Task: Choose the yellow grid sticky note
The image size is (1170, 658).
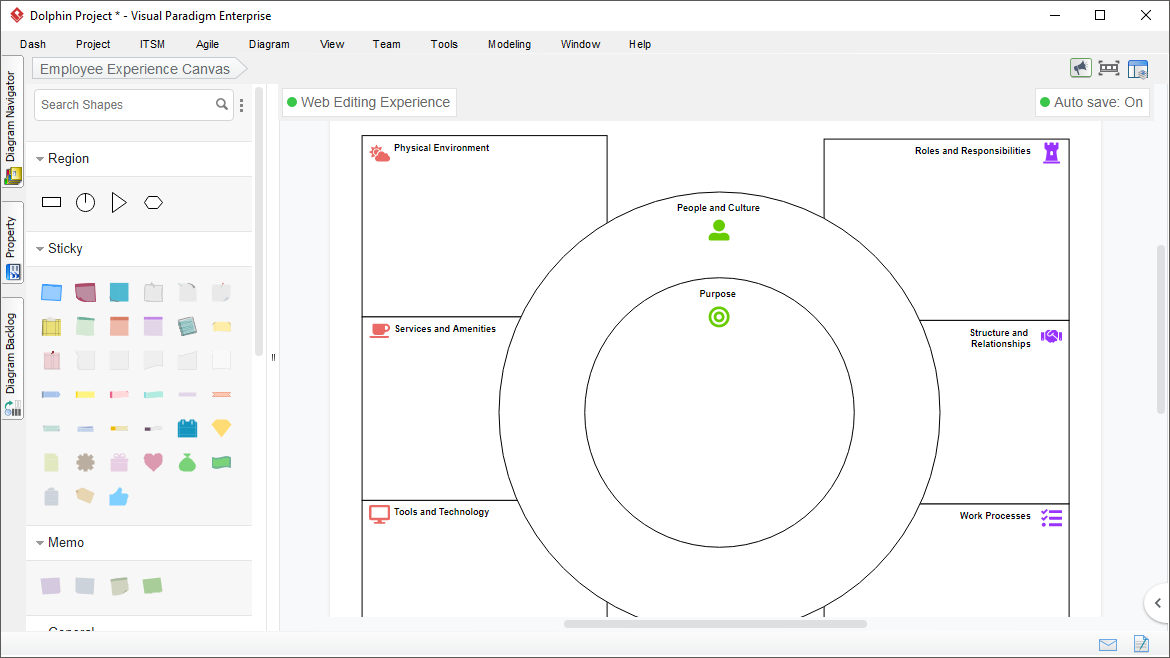Action: pyautogui.click(x=51, y=327)
